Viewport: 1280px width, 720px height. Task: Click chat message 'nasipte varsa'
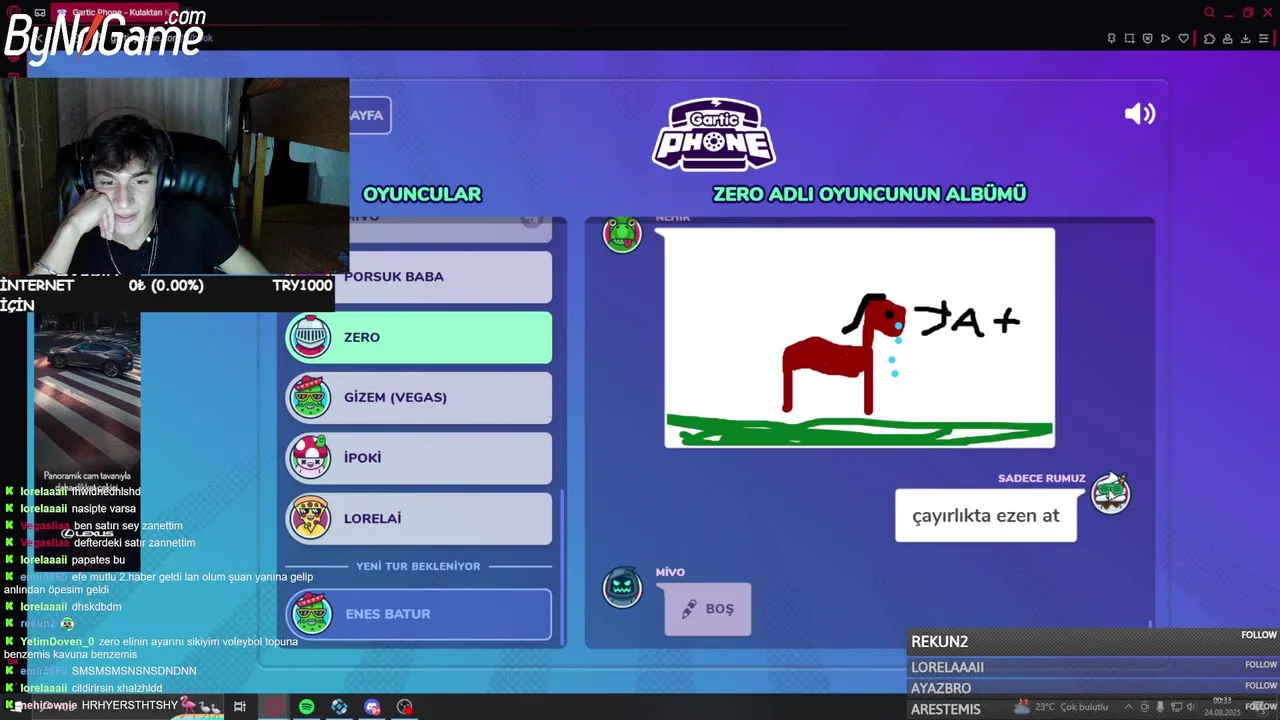[104, 509]
